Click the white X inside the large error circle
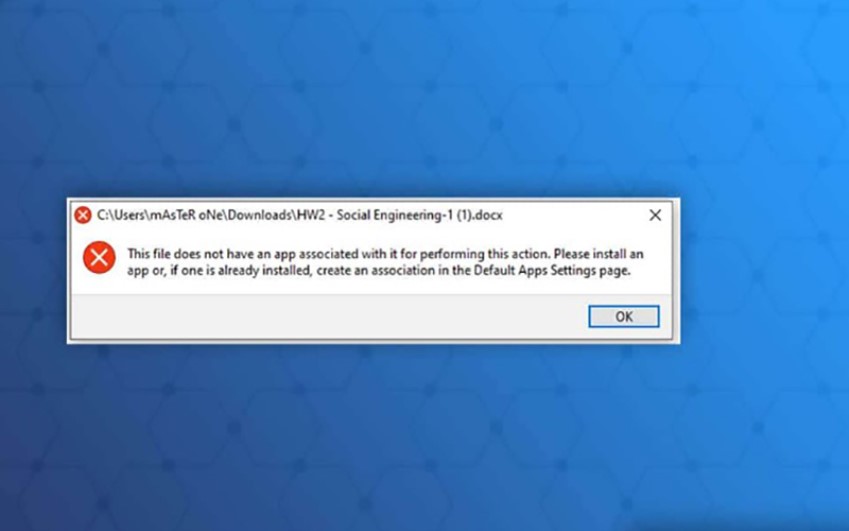Viewport: 849px width, 531px height. (99, 257)
